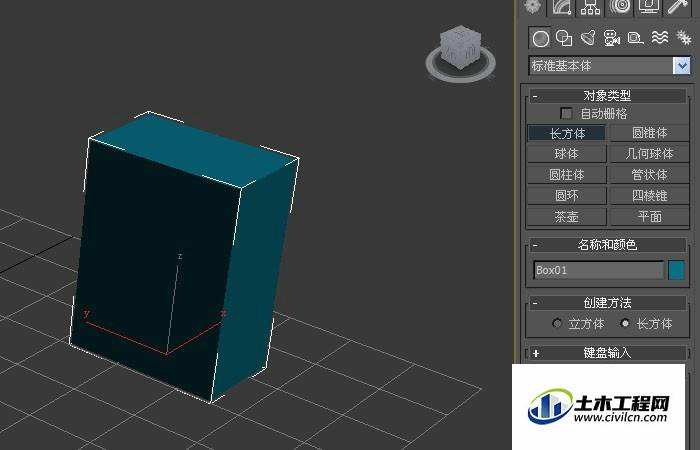Screen dimensions: 700x450
Task: Click the 管状体 button
Action: click(x=650, y=175)
